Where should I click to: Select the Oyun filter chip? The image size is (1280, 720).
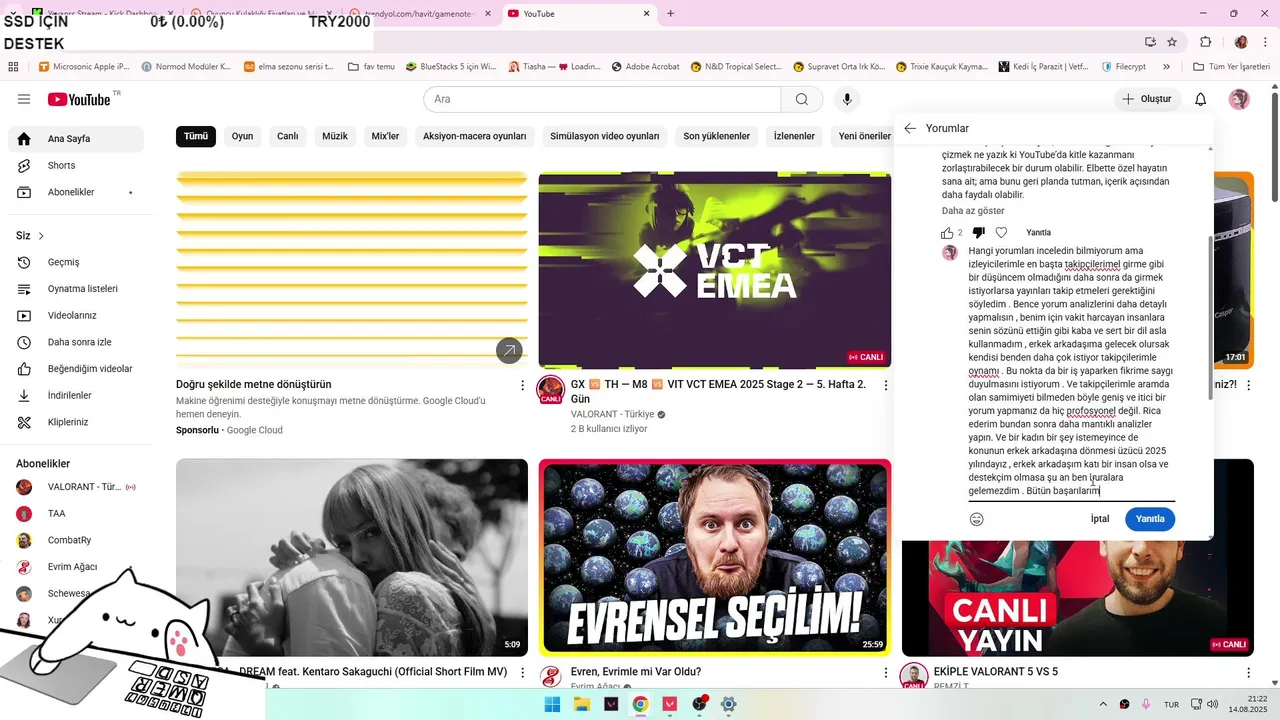pyautogui.click(x=242, y=136)
